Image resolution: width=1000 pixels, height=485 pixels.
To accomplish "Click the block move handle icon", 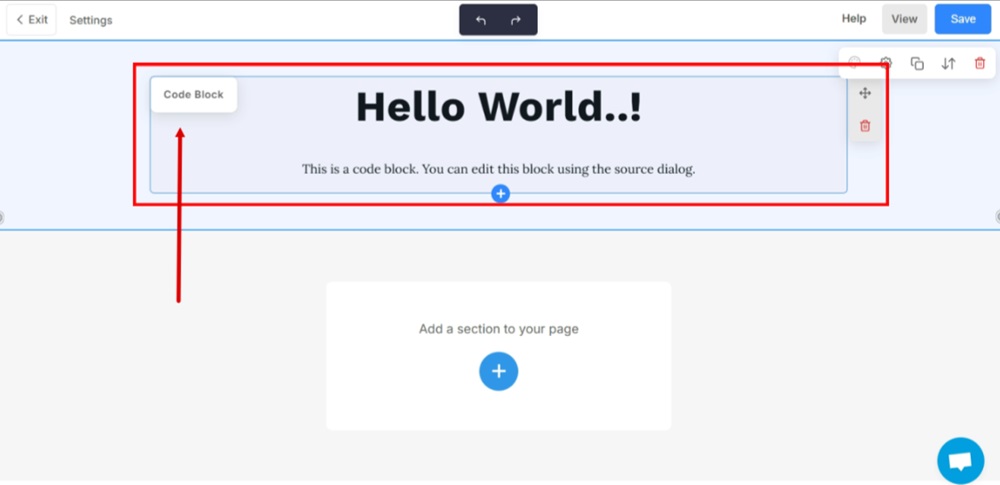I will (865, 94).
